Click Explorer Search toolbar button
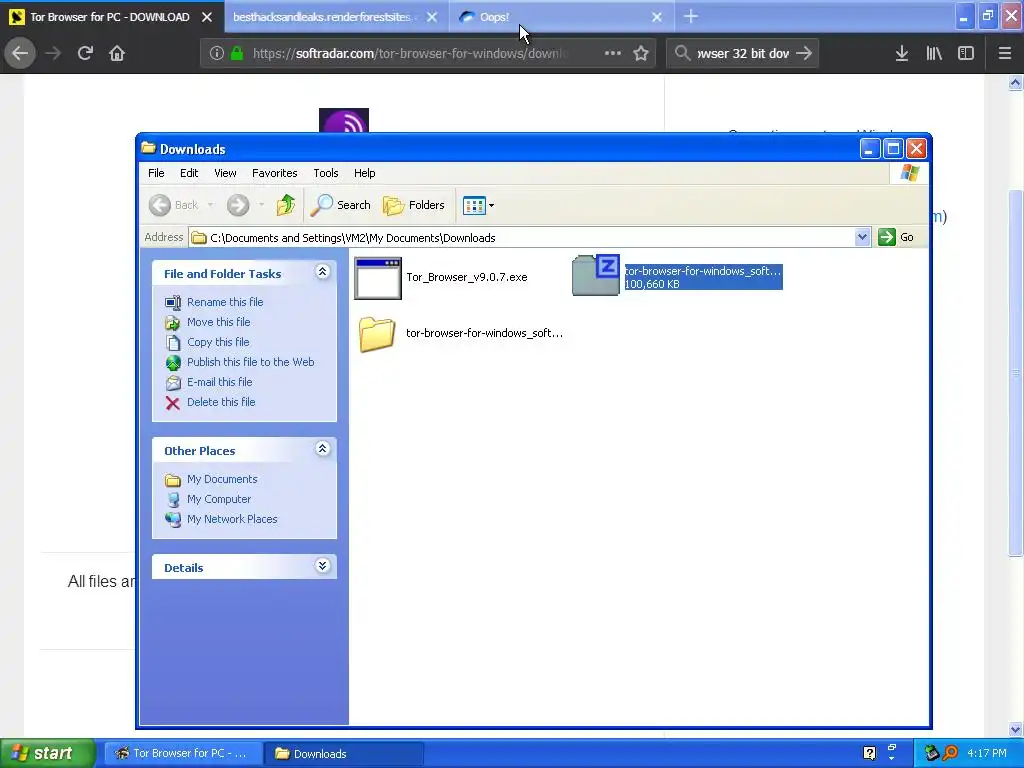 (340, 205)
